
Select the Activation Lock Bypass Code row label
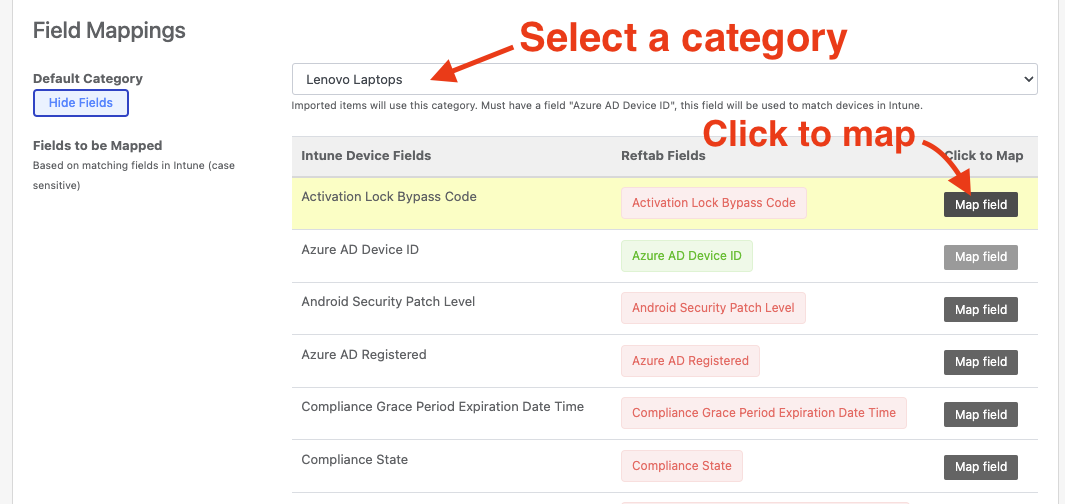tap(389, 197)
